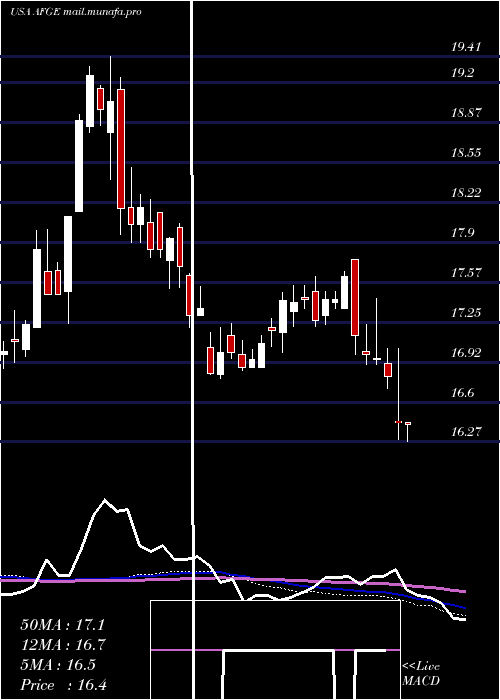Click the 17.57 price level label
This screenshot has height=700, width=500.
(x=467, y=272)
